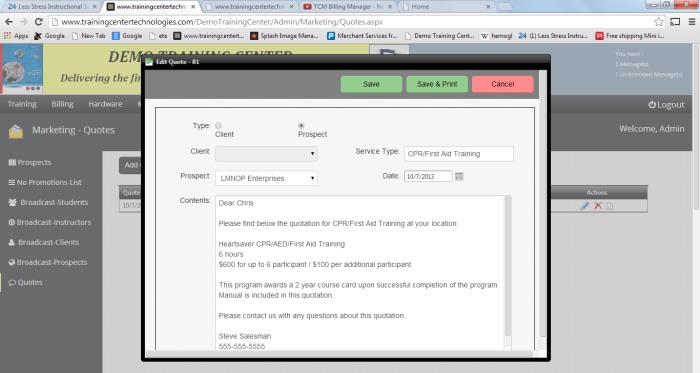
Task: Click the green Save button
Action: pyautogui.click(x=371, y=84)
